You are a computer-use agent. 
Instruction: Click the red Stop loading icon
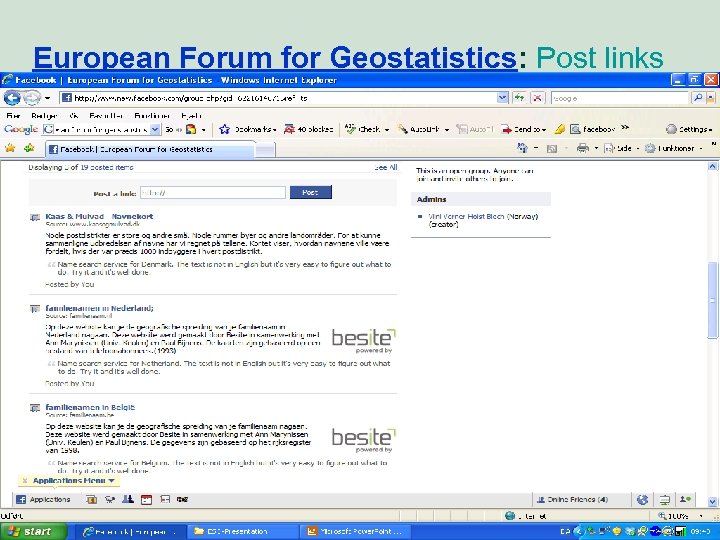537,98
